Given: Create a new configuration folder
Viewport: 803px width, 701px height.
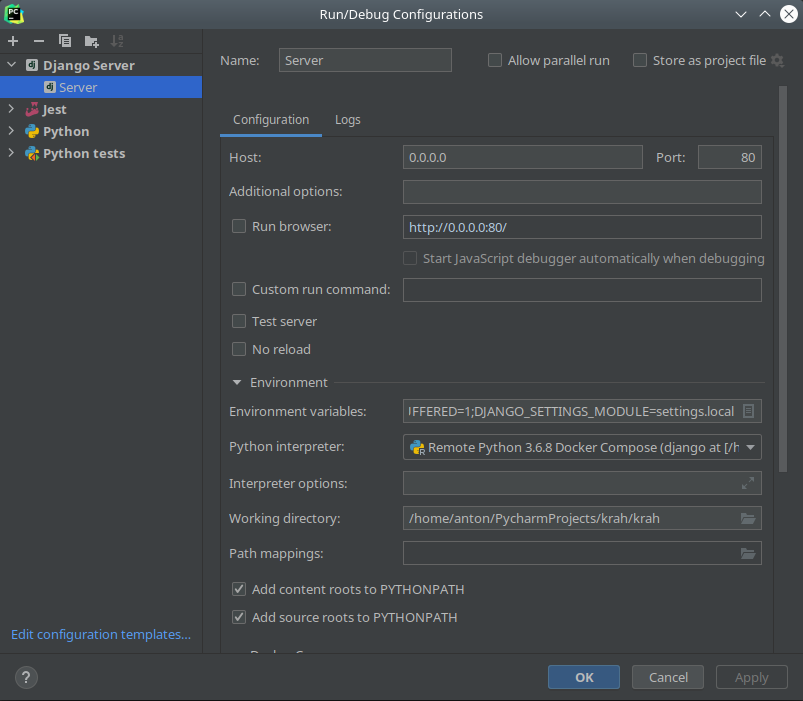Looking at the screenshot, I should point(92,41).
